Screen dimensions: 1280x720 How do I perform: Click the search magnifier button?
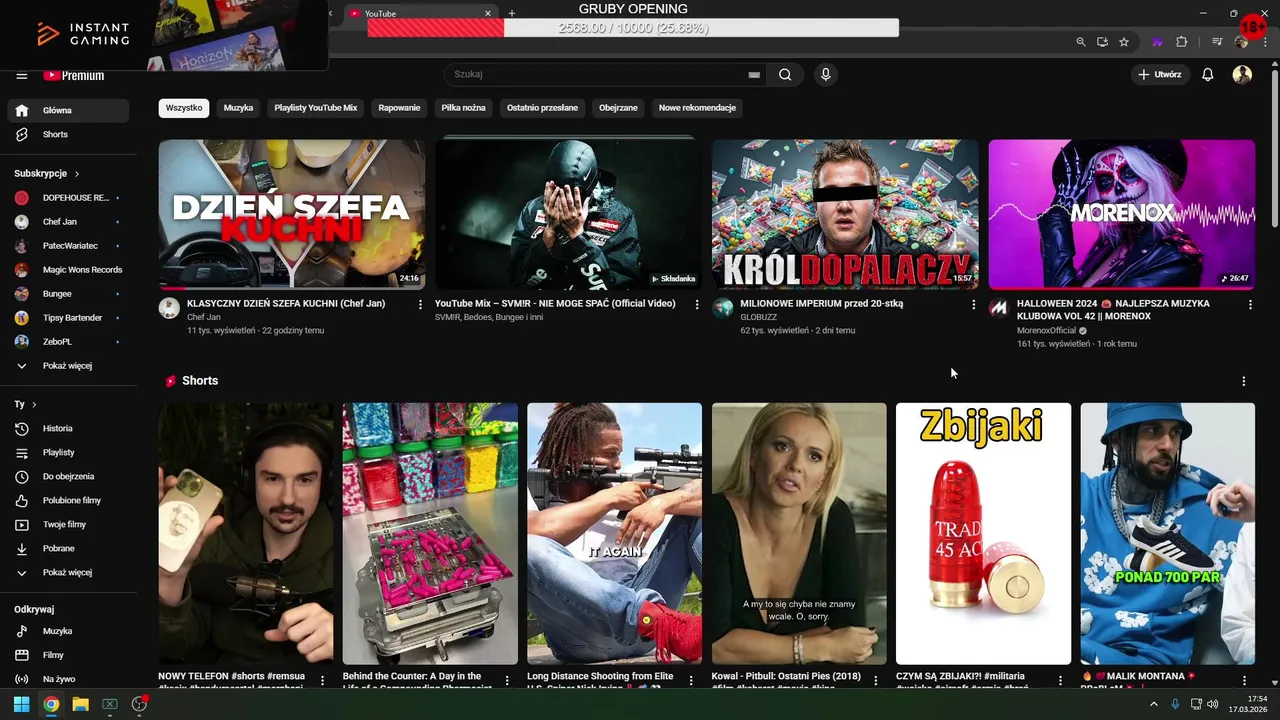click(x=785, y=74)
